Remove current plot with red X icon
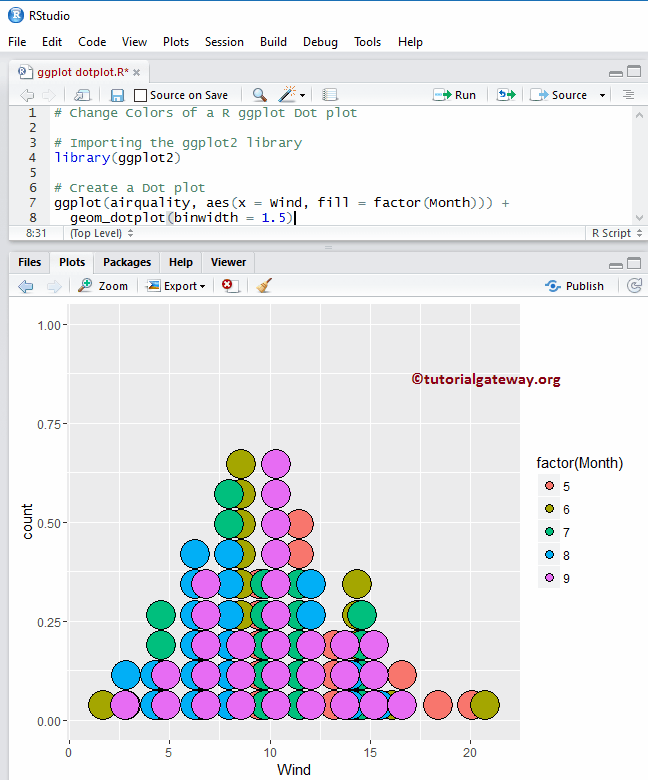Viewport: 648px width, 780px height. 229,285
